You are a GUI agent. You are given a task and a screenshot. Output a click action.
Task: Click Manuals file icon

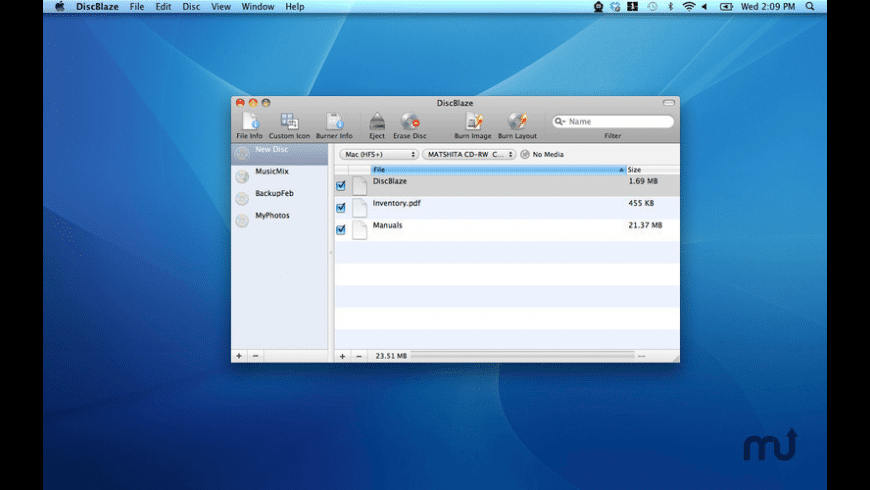[360, 229]
